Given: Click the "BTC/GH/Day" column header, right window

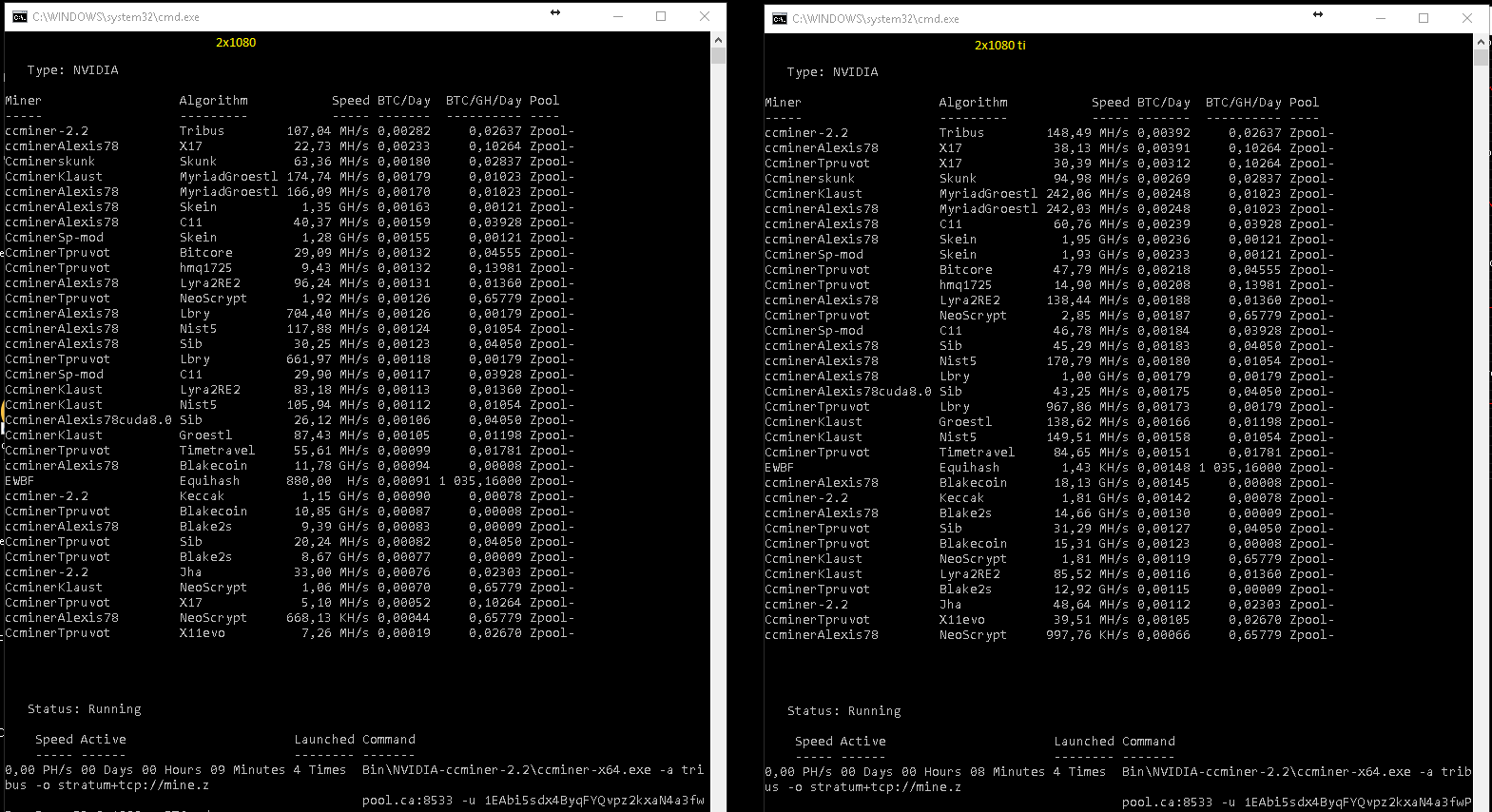Looking at the screenshot, I should point(1244,103).
